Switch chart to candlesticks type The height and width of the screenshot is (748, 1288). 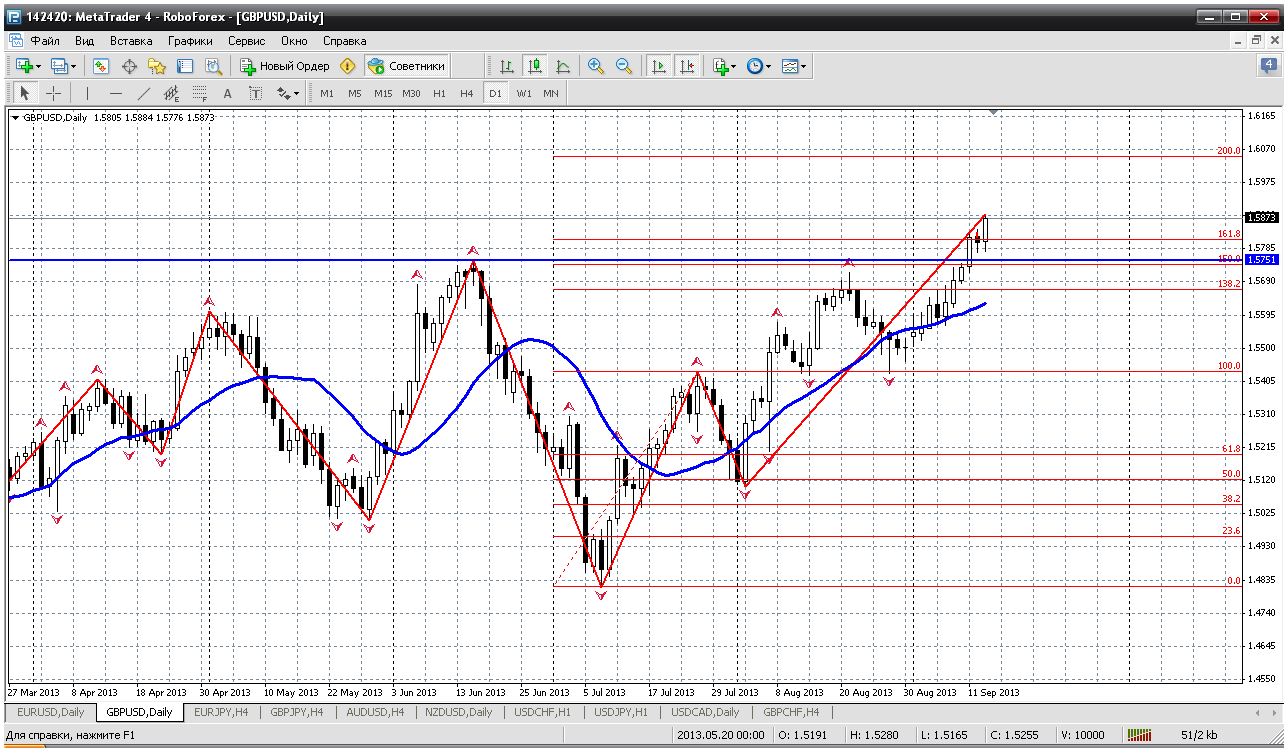click(x=535, y=66)
